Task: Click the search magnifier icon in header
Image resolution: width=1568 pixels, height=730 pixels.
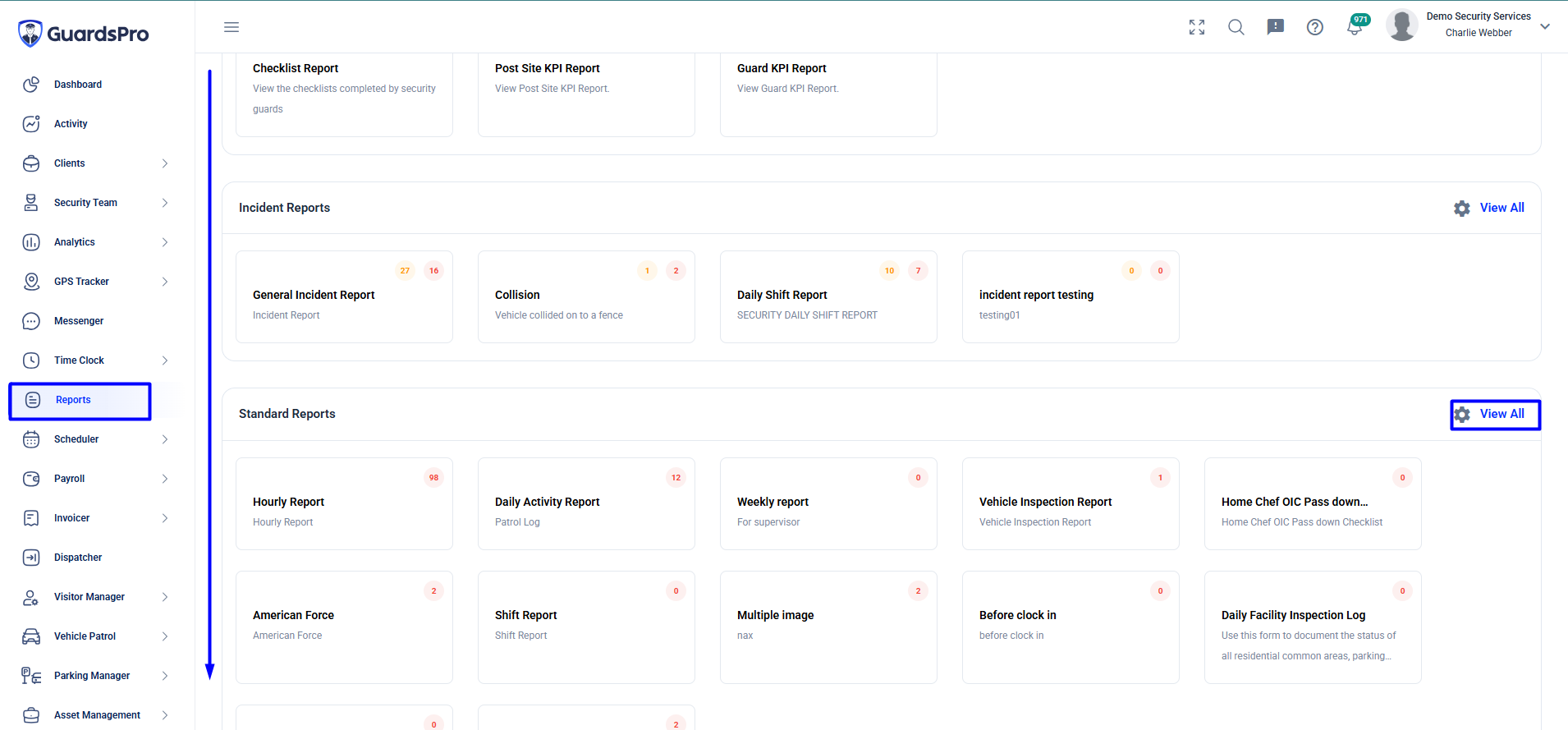Action: pyautogui.click(x=1236, y=27)
